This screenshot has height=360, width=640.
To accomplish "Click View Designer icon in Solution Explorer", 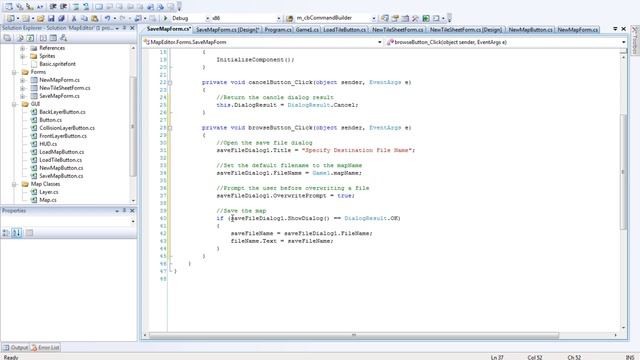I will [x=53, y=38].
